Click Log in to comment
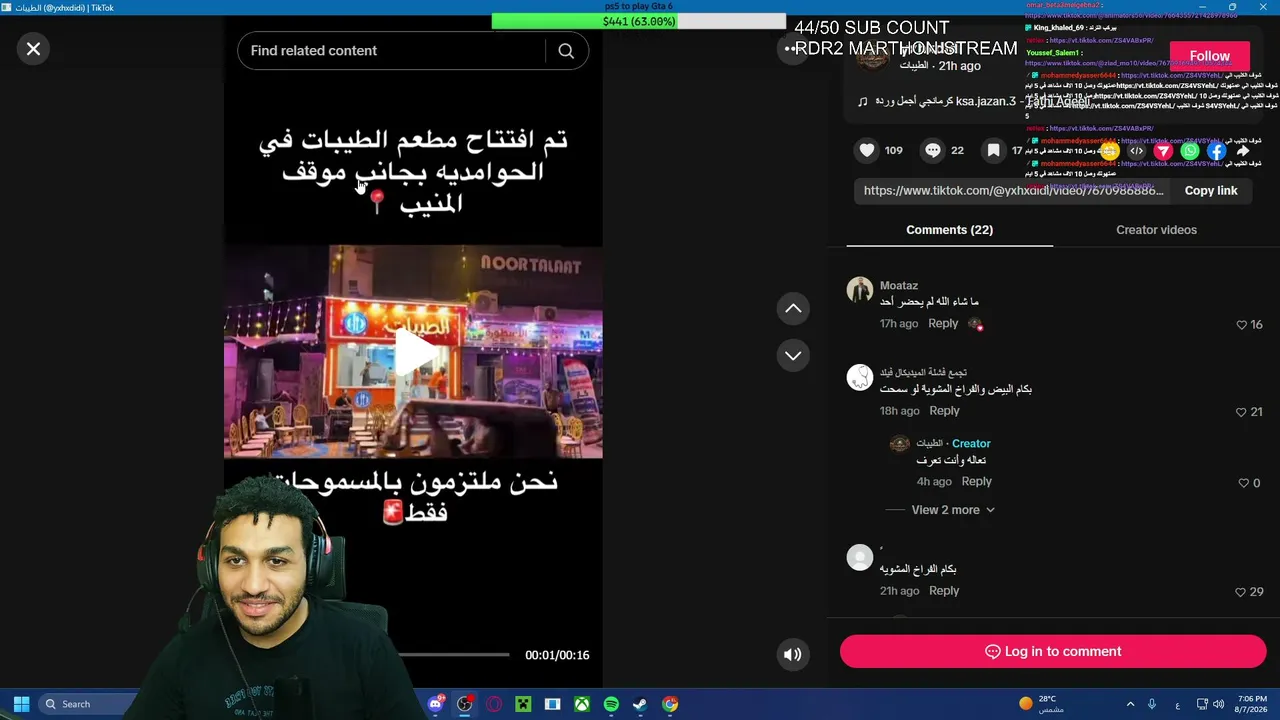This screenshot has height=720, width=1280. (1053, 652)
